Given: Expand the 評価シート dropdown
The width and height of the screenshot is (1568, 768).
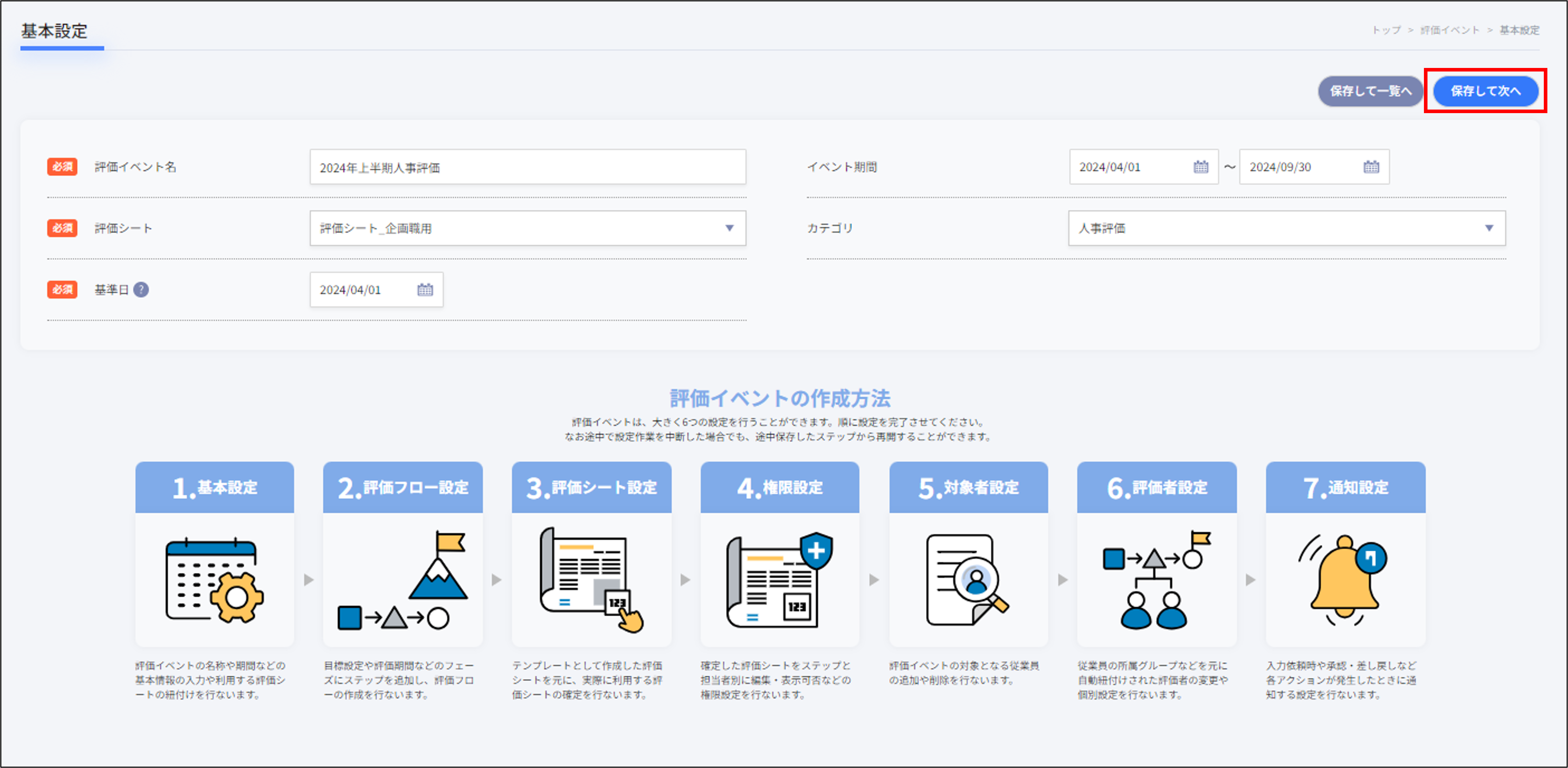Looking at the screenshot, I should [x=729, y=228].
